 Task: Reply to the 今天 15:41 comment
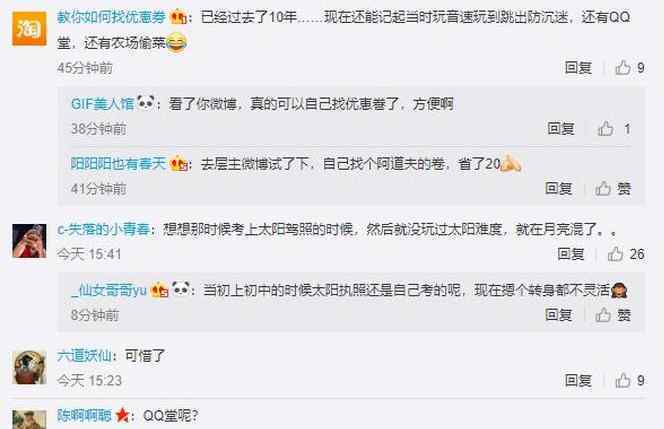click(x=571, y=254)
